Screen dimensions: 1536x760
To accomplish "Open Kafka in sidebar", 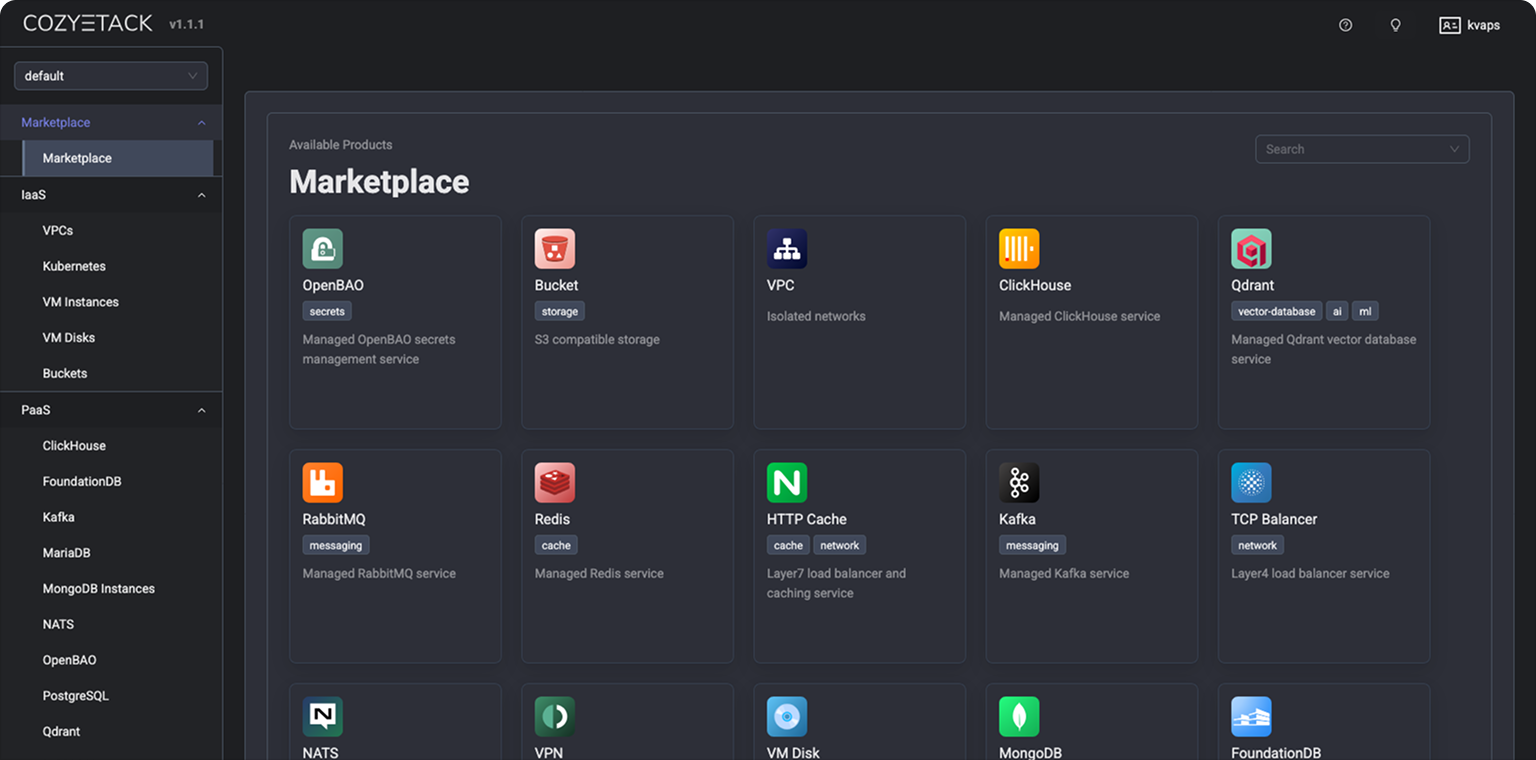I will (58, 517).
